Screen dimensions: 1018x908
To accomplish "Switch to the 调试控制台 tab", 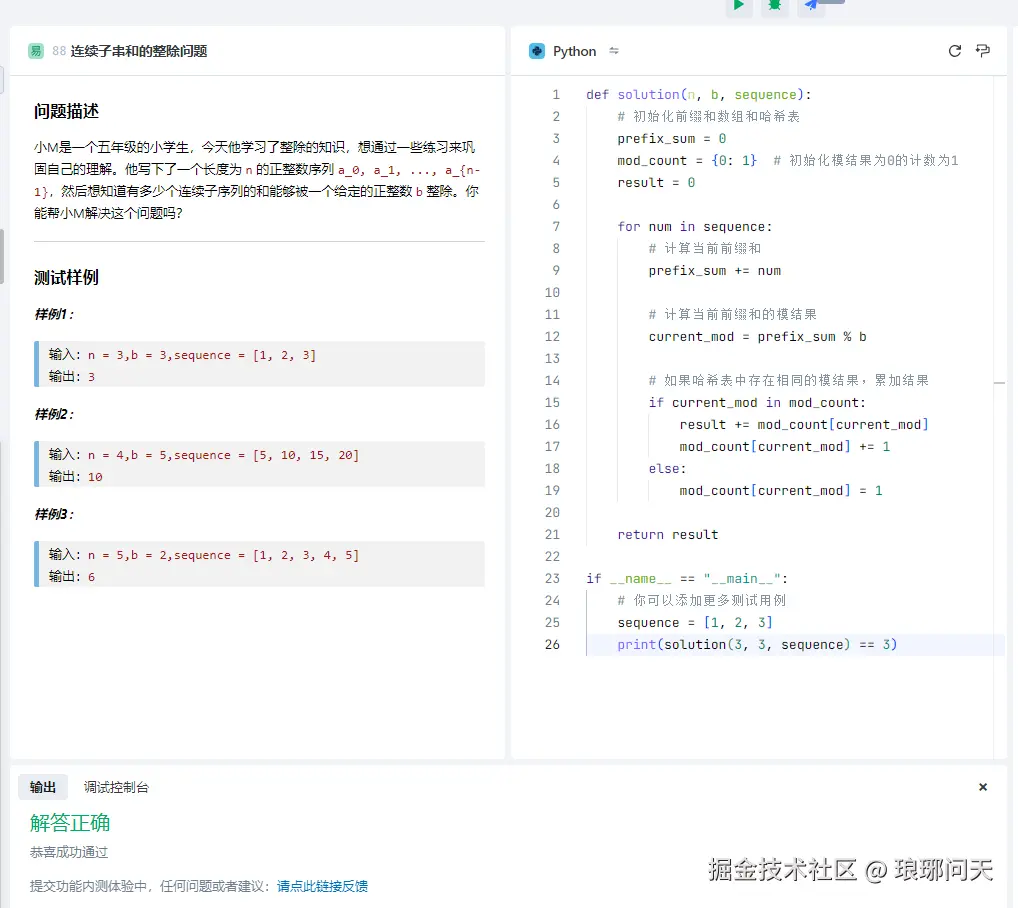I will [x=116, y=787].
